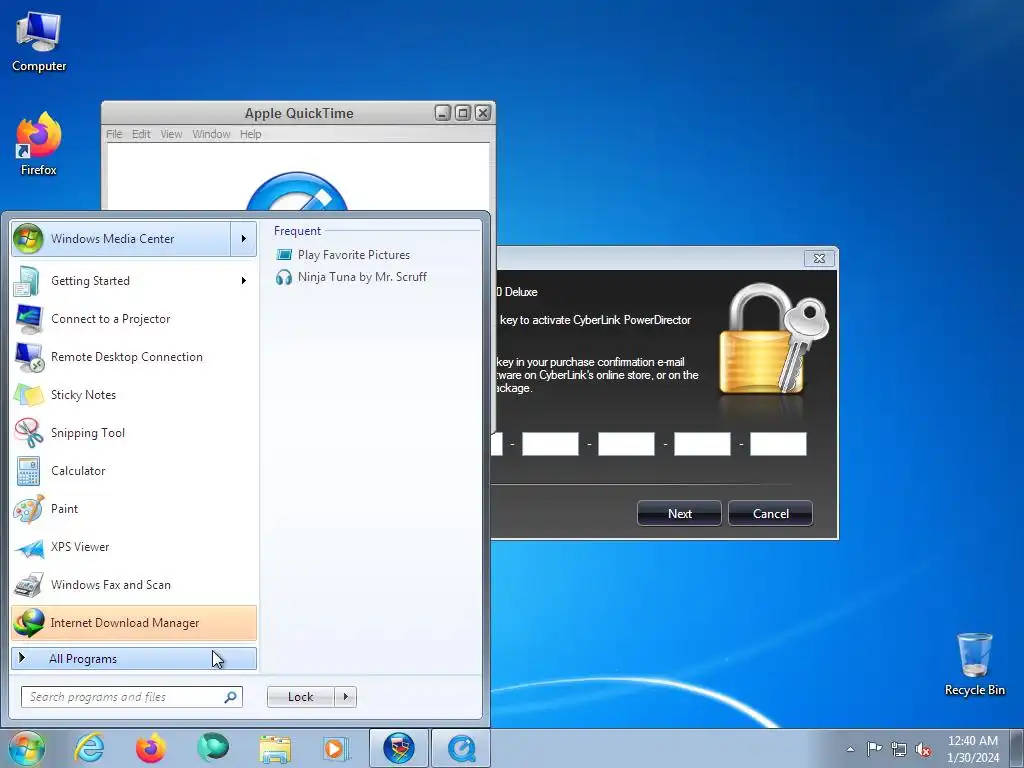The height and width of the screenshot is (768, 1024).
Task: Expand the Getting Started submenu arrow
Action: [244, 281]
